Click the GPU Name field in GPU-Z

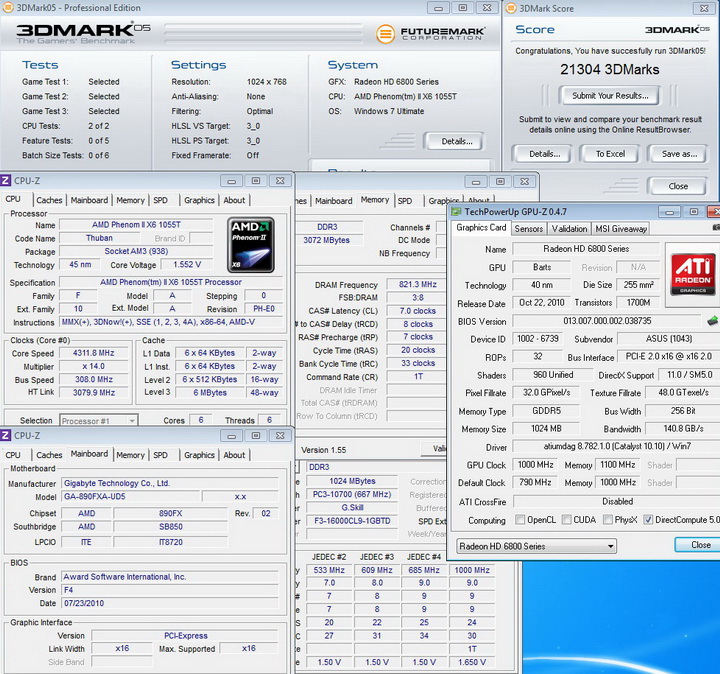586,249
